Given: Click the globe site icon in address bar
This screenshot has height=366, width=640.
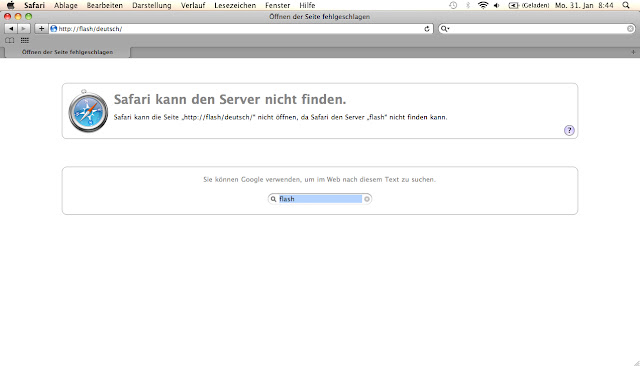Looking at the screenshot, I should (53, 29).
